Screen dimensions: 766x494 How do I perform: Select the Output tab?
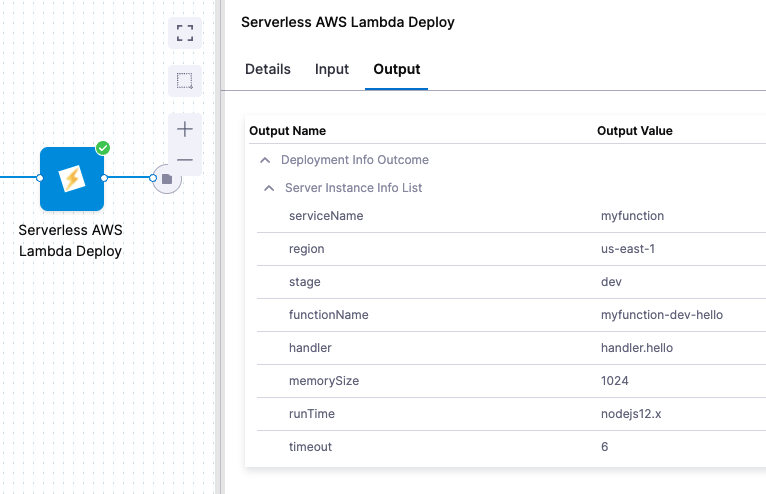[396, 69]
